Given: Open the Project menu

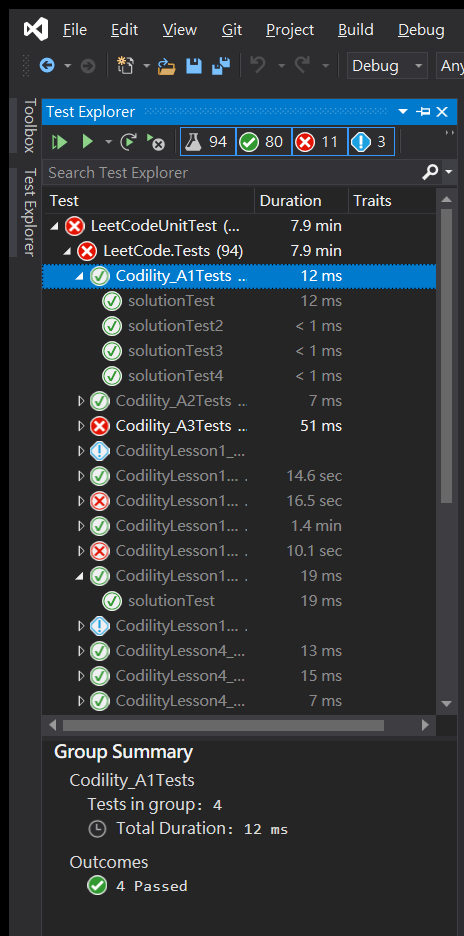Looking at the screenshot, I should point(290,30).
